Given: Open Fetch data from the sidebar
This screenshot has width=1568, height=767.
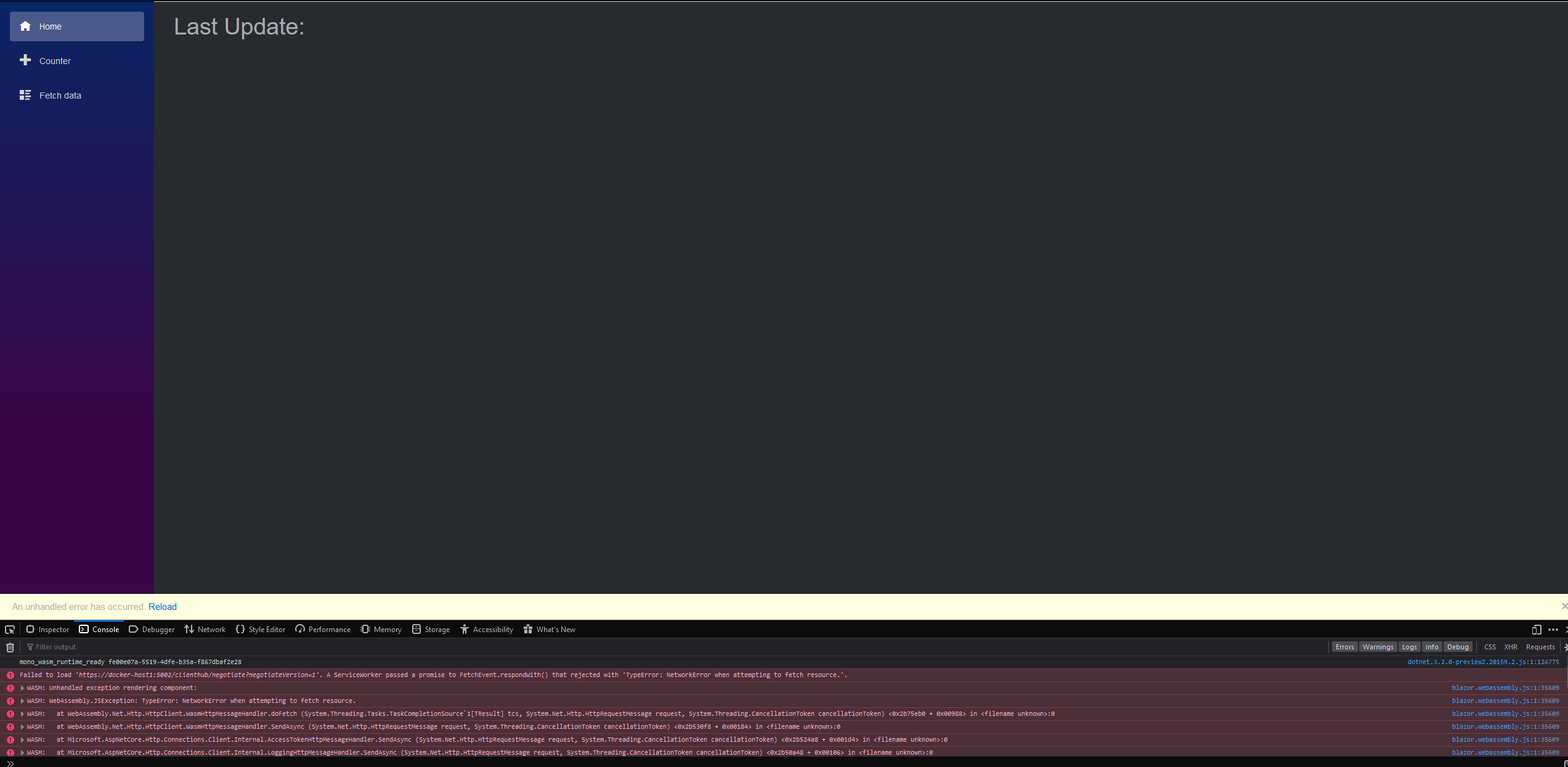Looking at the screenshot, I should [x=60, y=95].
